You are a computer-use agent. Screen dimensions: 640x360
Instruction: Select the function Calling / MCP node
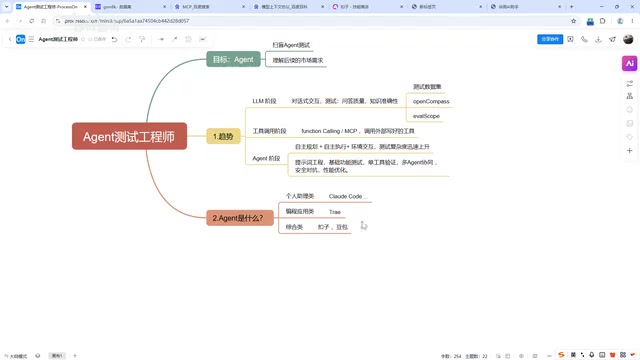358,131
